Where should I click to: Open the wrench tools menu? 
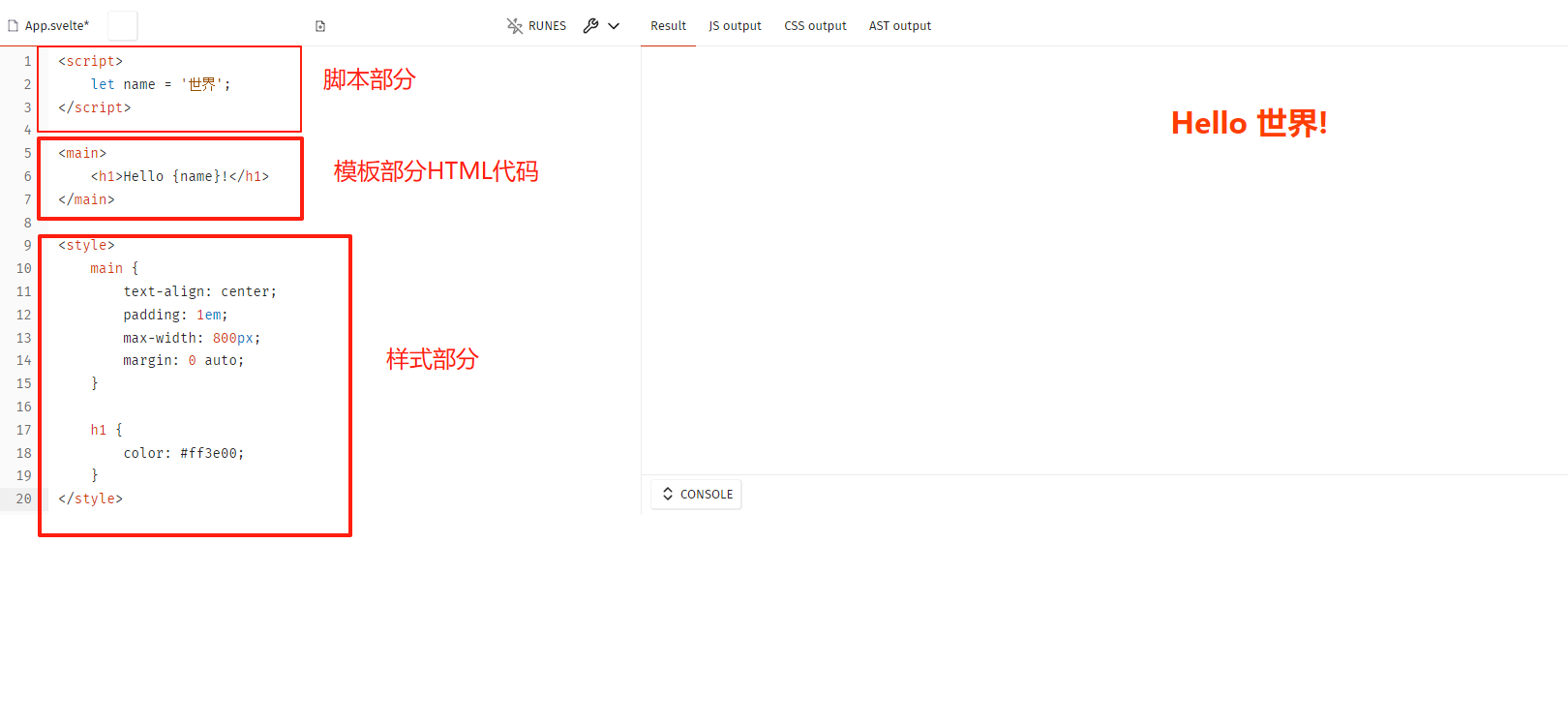(590, 26)
